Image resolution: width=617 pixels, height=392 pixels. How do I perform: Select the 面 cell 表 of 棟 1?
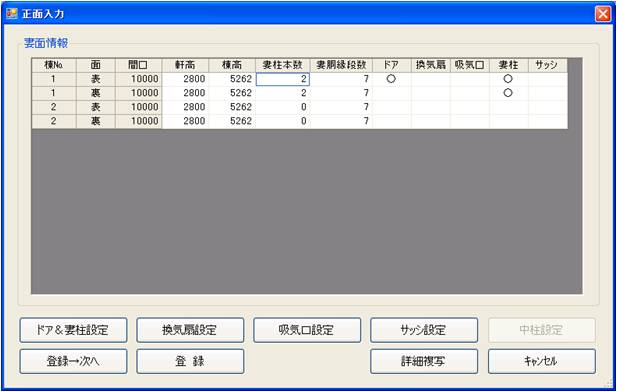pyautogui.click(x=96, y=79)
